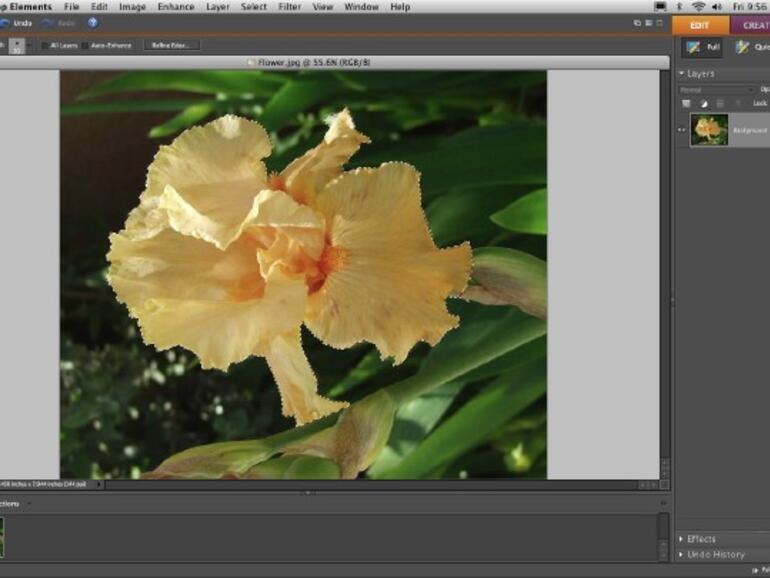
Task: Expand the Undo History panel
Action: pyautogui.click(x=682, y=554)
